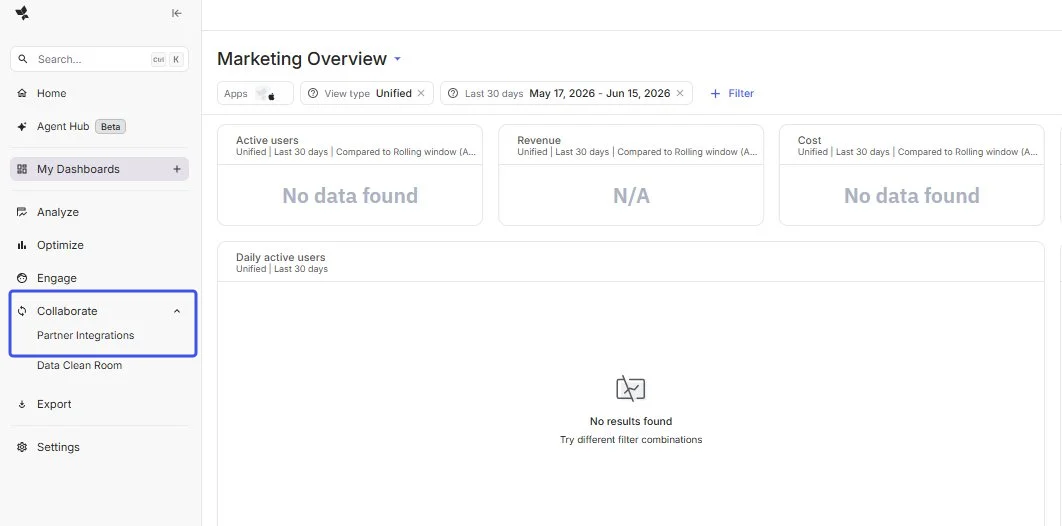This screenshot has width=1062, height=526.
Task: Open the Apps filter selector
Action: tap(255, 93)
